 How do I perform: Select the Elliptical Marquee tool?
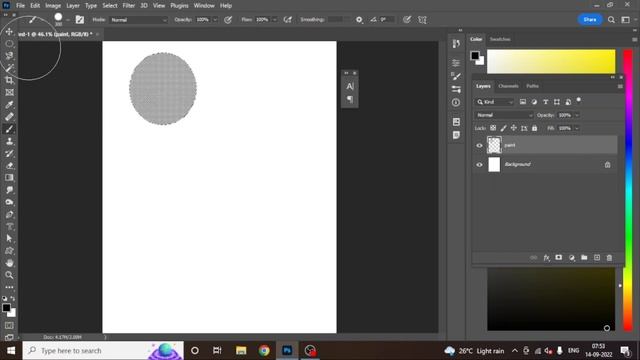pyautogui.click(x=9, y=44)
